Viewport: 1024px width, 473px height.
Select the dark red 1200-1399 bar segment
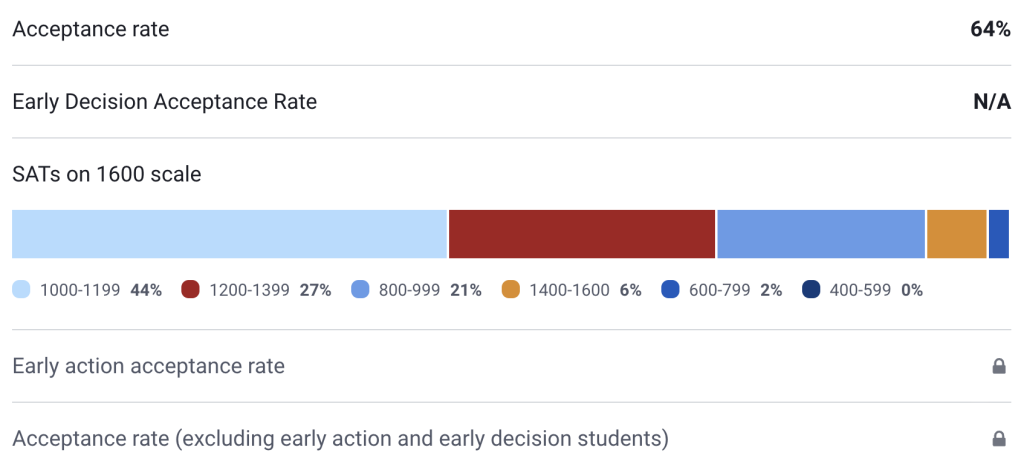[582, 235]
